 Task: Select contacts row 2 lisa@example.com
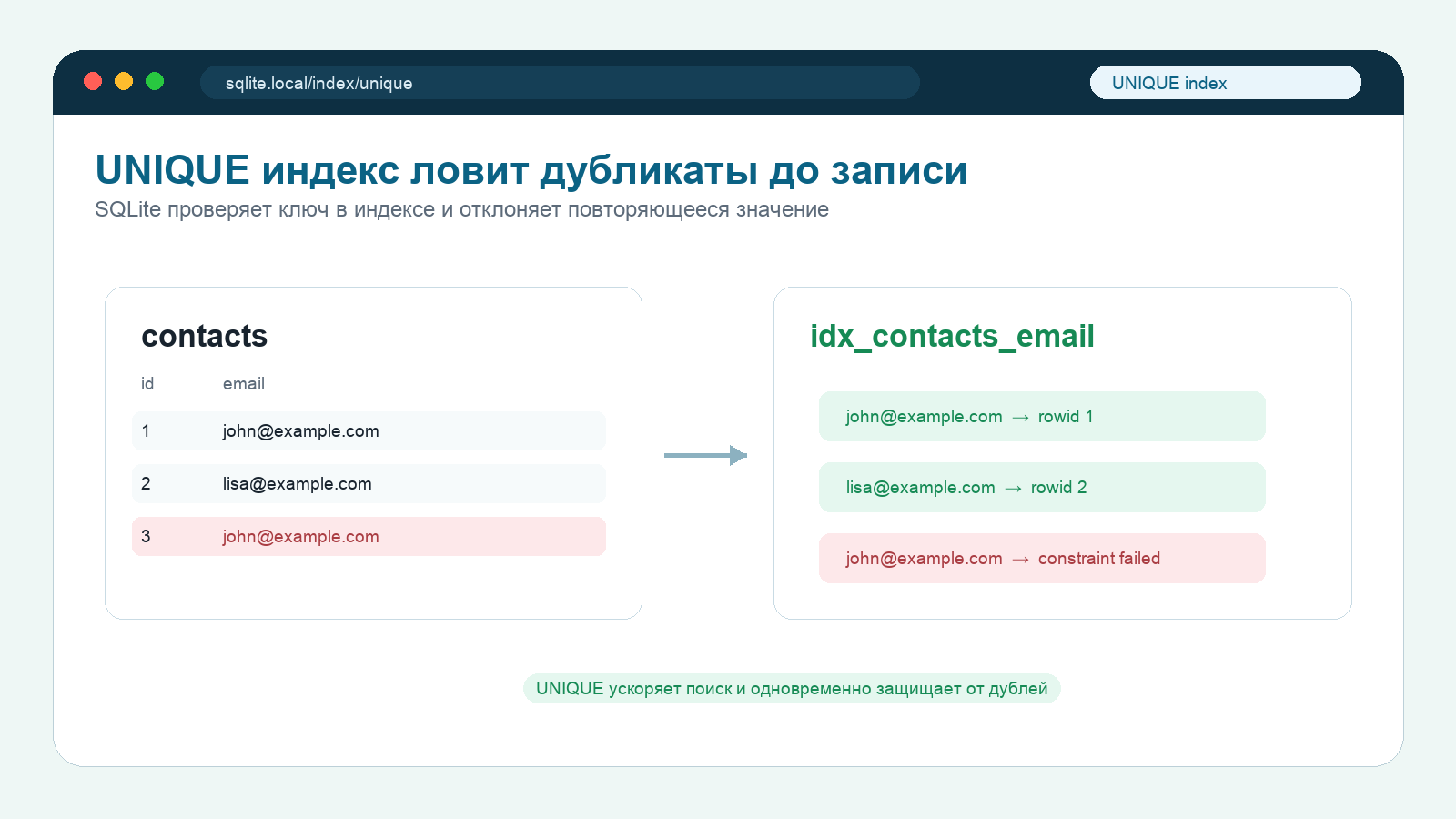pyautogui.click(x=369, y=484)
